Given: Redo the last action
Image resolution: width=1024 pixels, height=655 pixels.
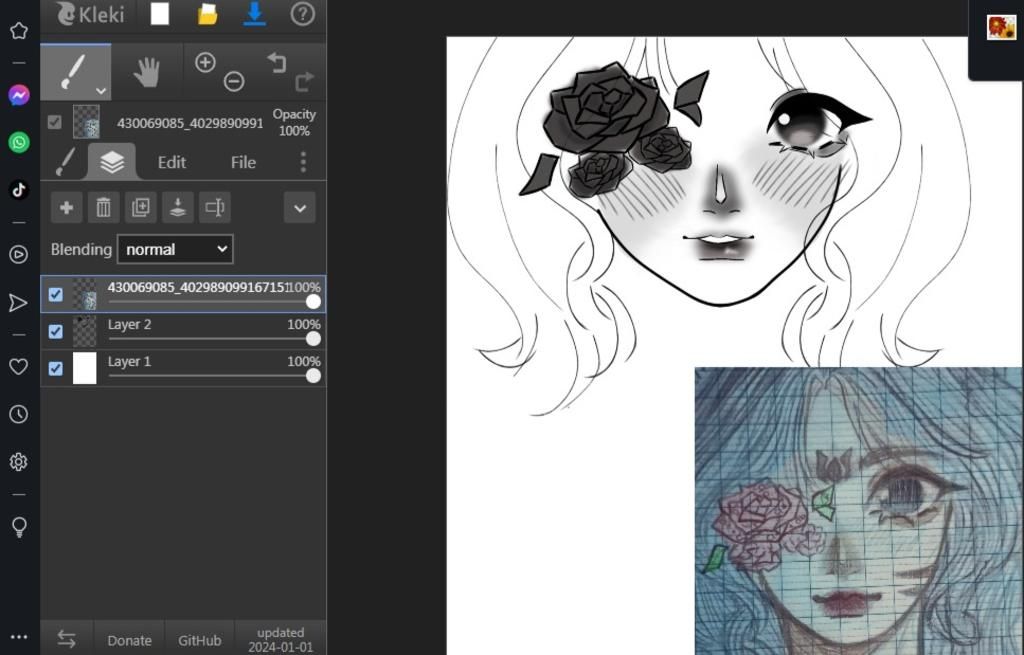Looking at the screenshot, I should point(304,82).
